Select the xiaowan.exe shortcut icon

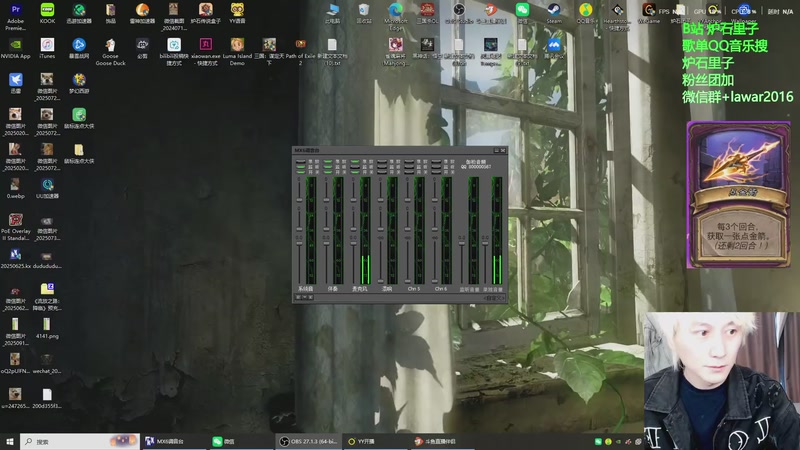pos(205,52)
